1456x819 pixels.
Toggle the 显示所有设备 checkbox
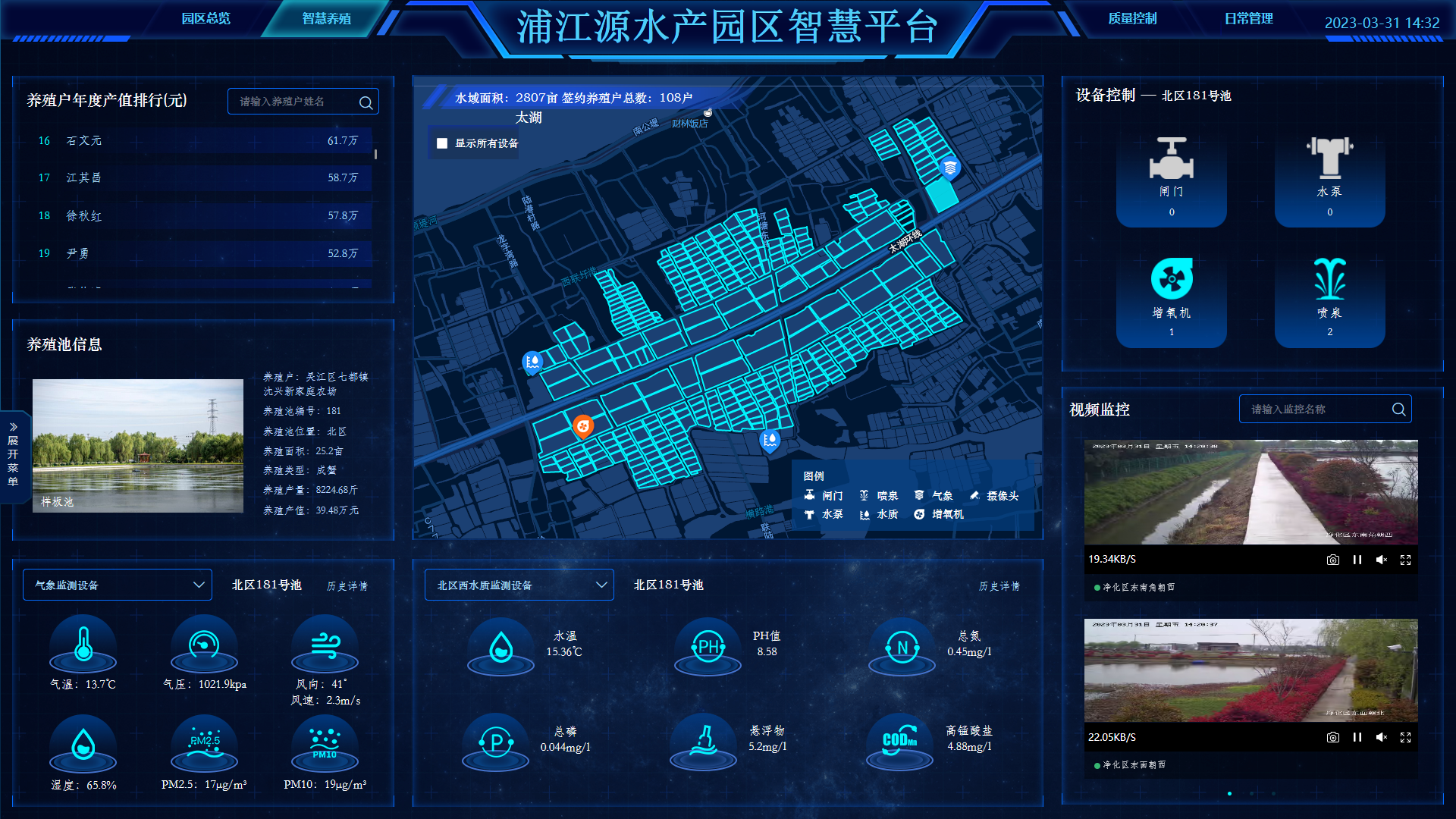click(x=442, y=143)
